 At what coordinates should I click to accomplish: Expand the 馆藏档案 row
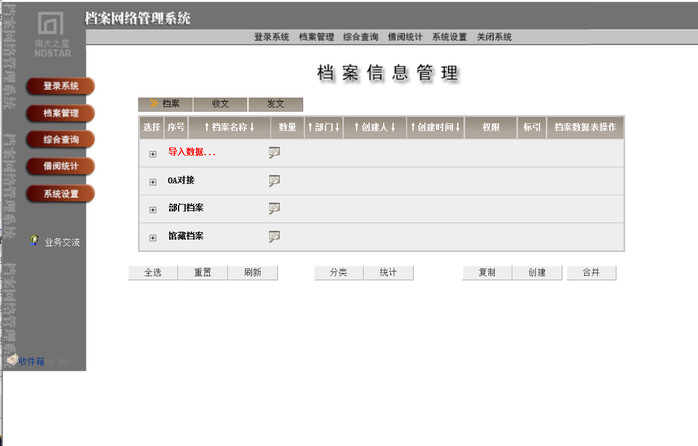153,238
